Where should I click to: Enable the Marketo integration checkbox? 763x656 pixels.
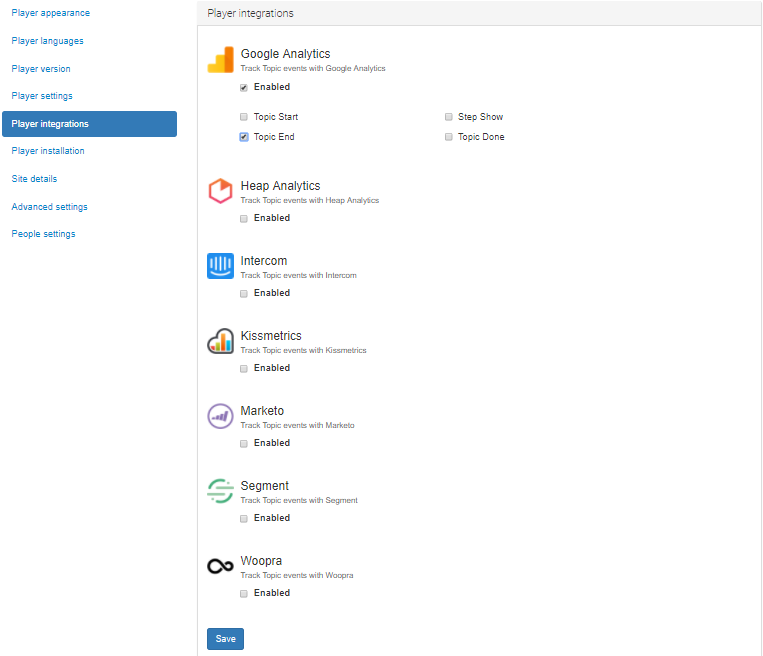tap(244, 443)
